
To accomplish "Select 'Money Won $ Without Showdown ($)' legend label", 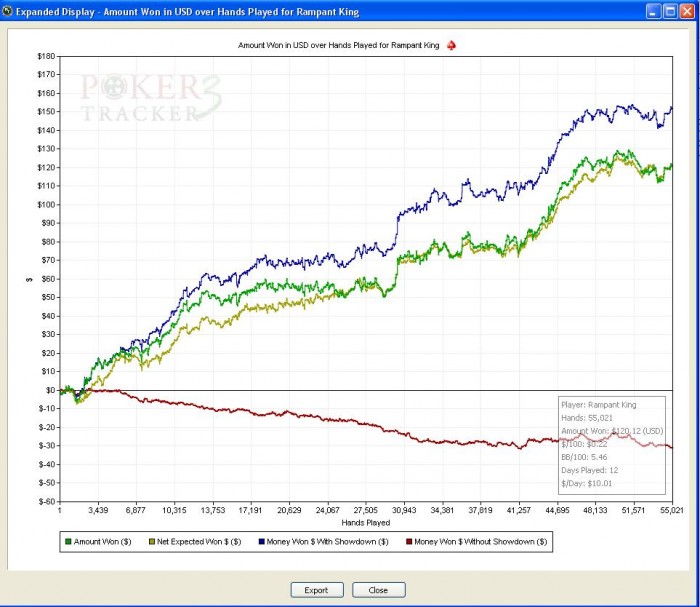I will tap(481, 542).
